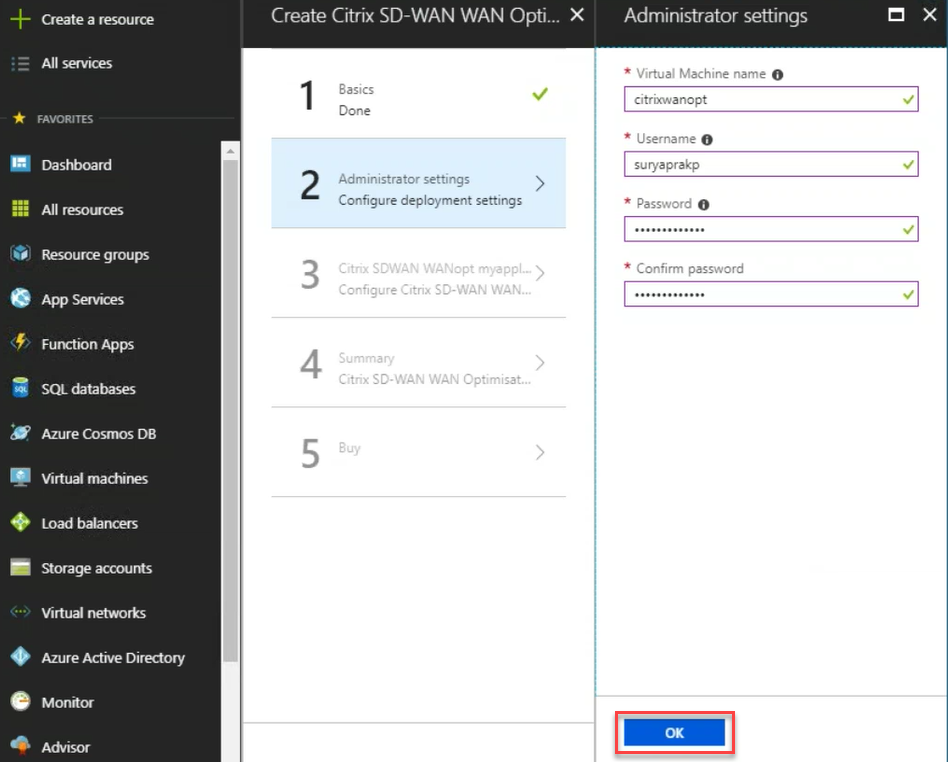Click the Virtual Machine name input field
The image size is (948, 762).
point(771,99)
